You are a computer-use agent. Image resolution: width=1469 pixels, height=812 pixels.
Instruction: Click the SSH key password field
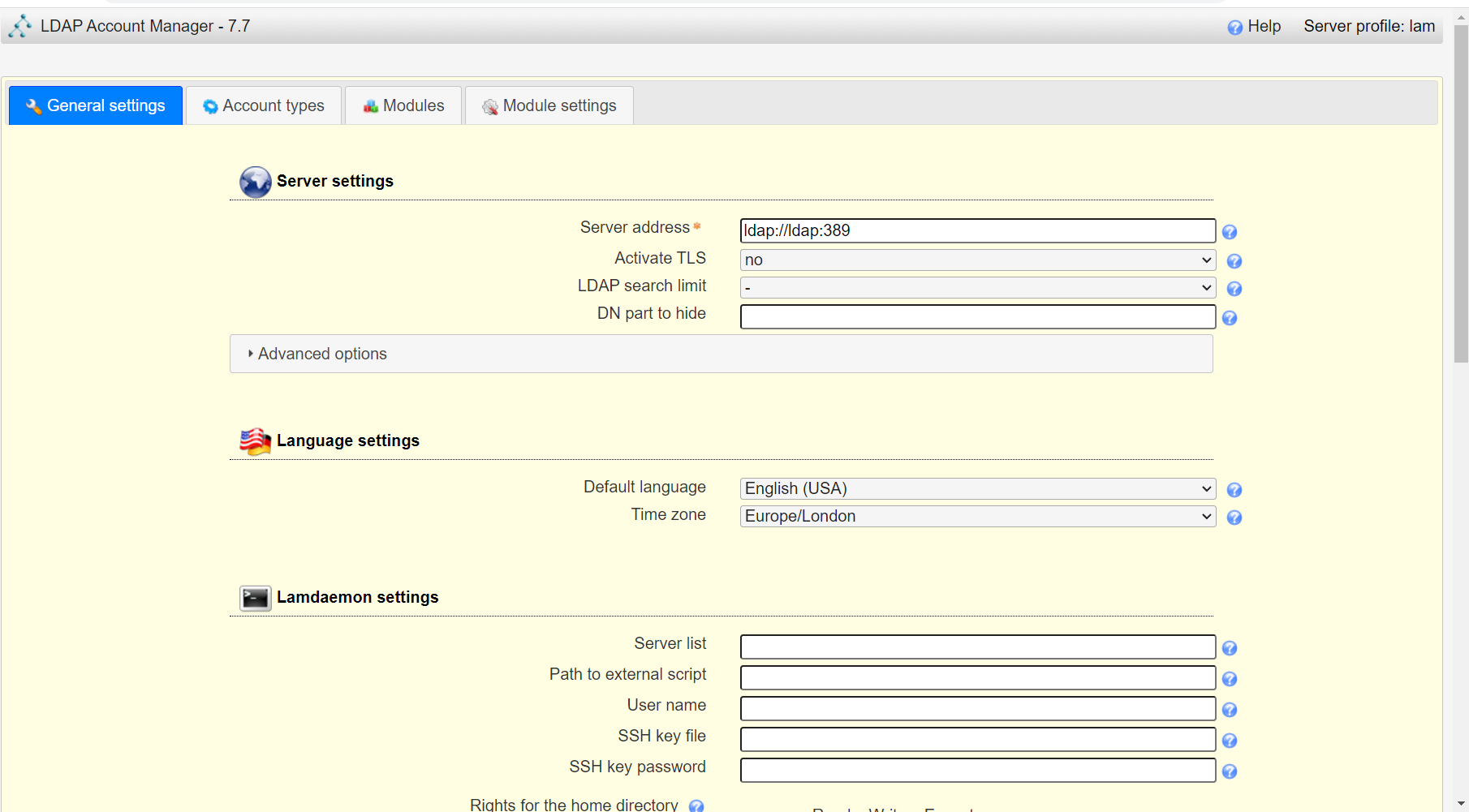click(978, 770)
